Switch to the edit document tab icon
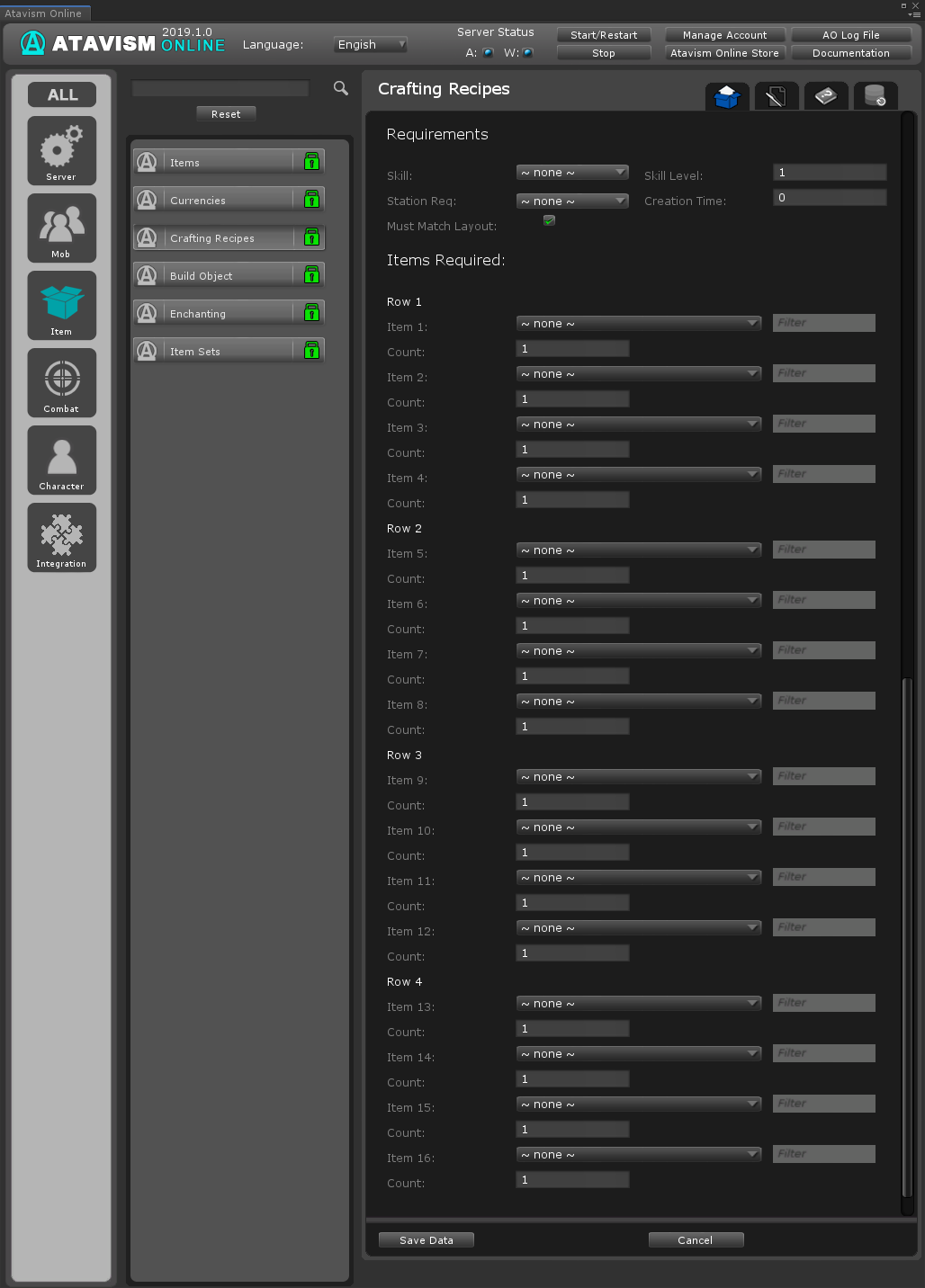The width and height of the screenshot is (925, 1288). pos(776,96)
